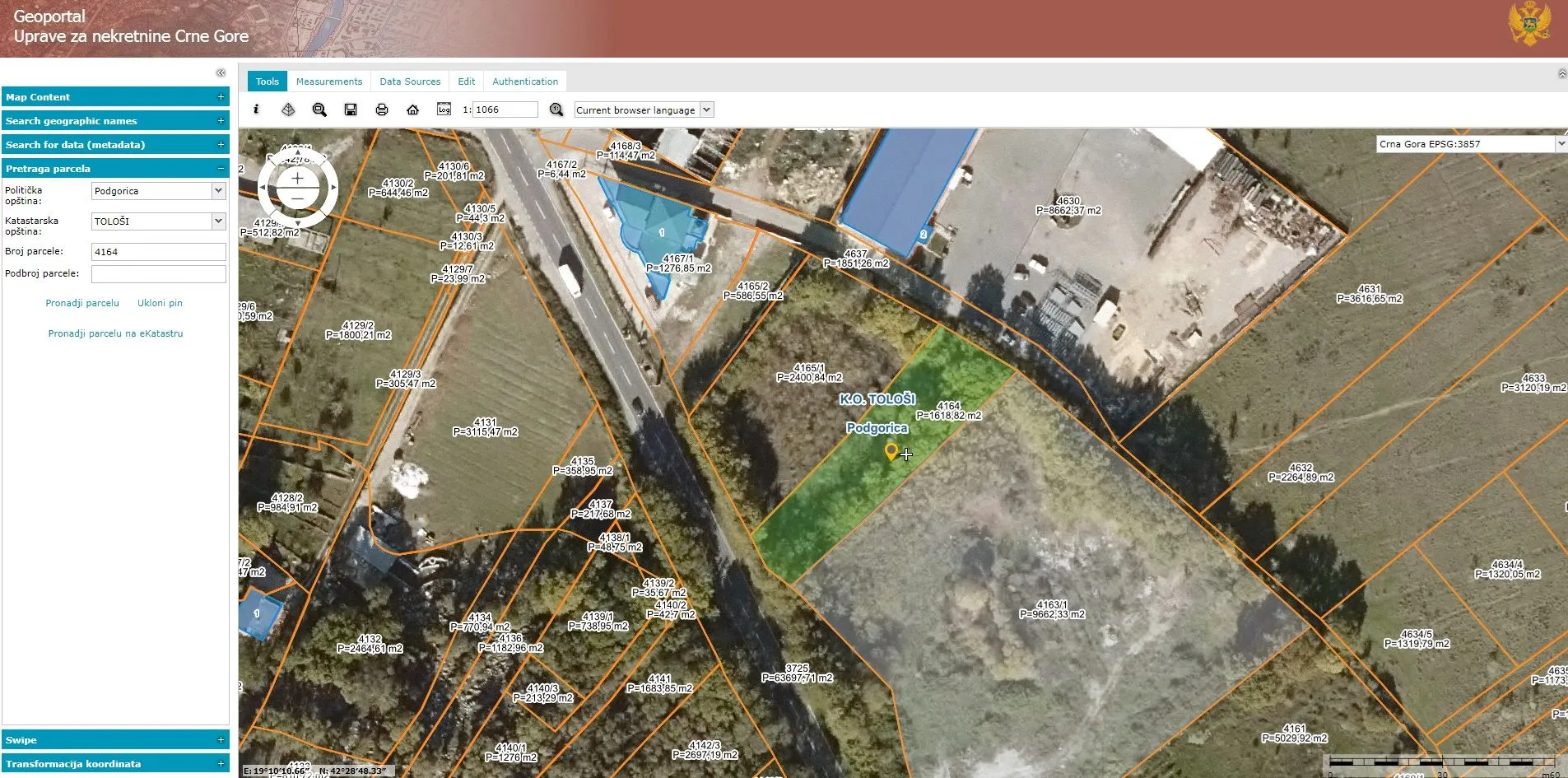Switch to the Tools tab
Image resolution: width=1568 pixels, height=778 pixels.
[268, 82]
